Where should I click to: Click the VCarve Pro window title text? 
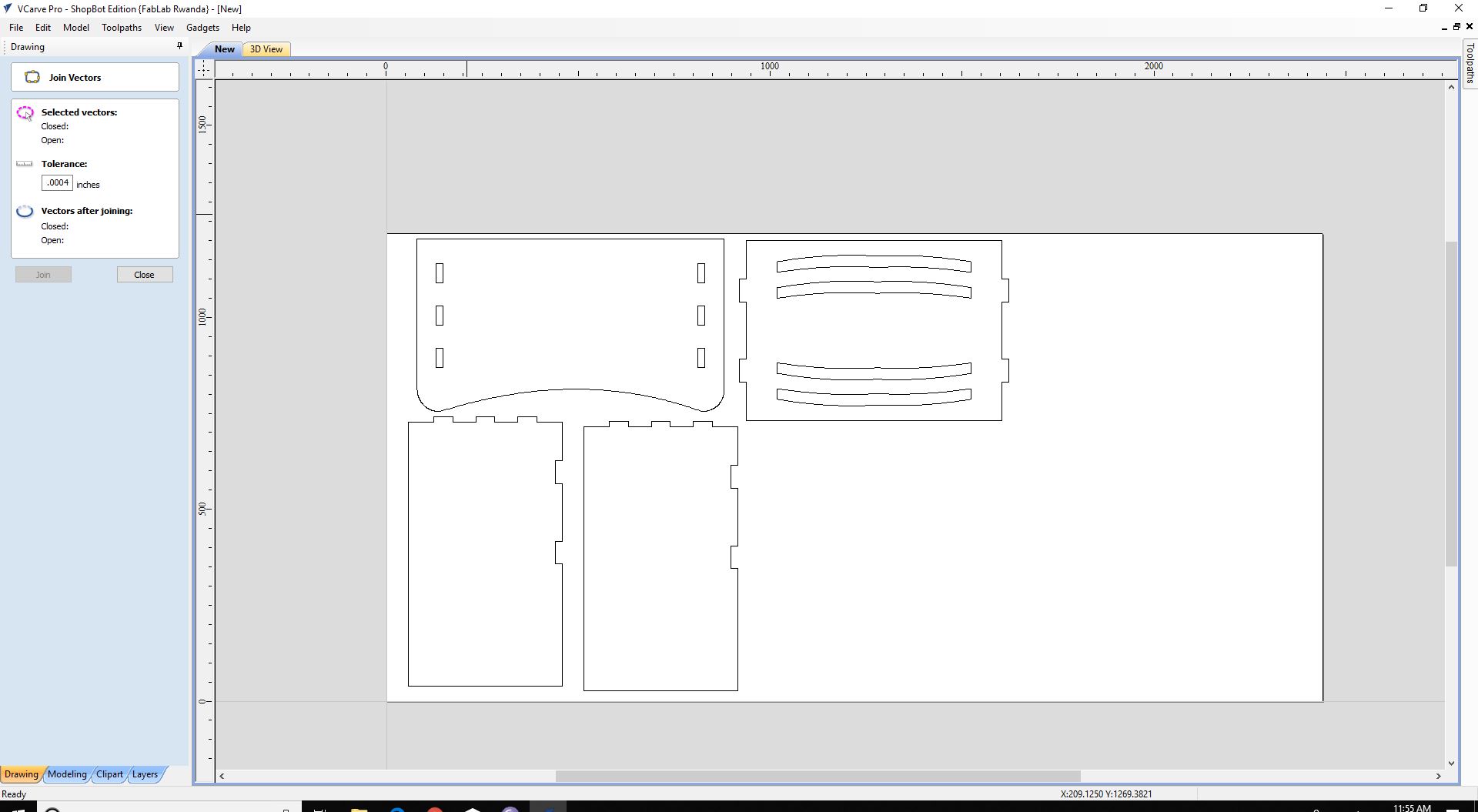click(x=129, y=9)
